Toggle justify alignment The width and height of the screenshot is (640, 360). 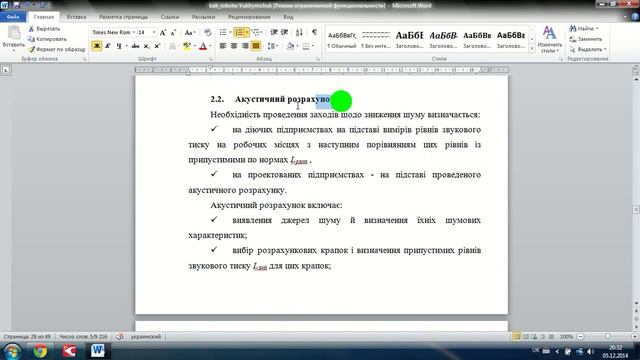pyautogui.click(x=256, y=46)
